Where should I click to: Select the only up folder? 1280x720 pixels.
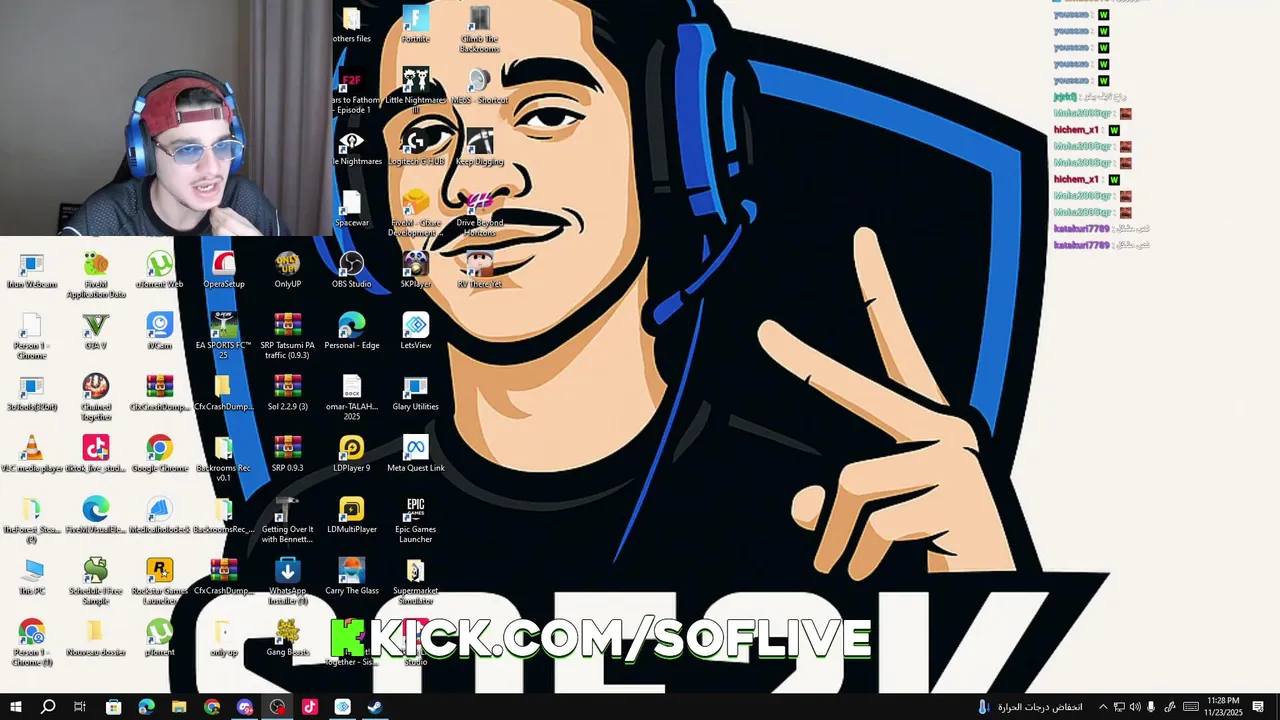tap(224, 639)
